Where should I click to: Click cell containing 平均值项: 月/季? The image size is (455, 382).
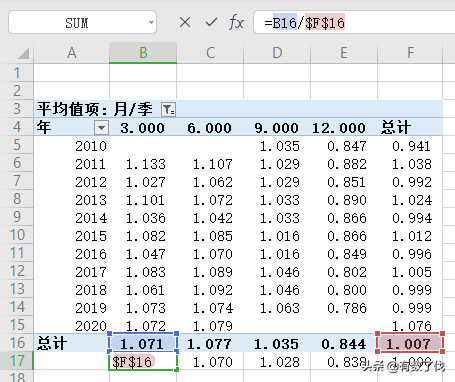click(x=94, y=109)
